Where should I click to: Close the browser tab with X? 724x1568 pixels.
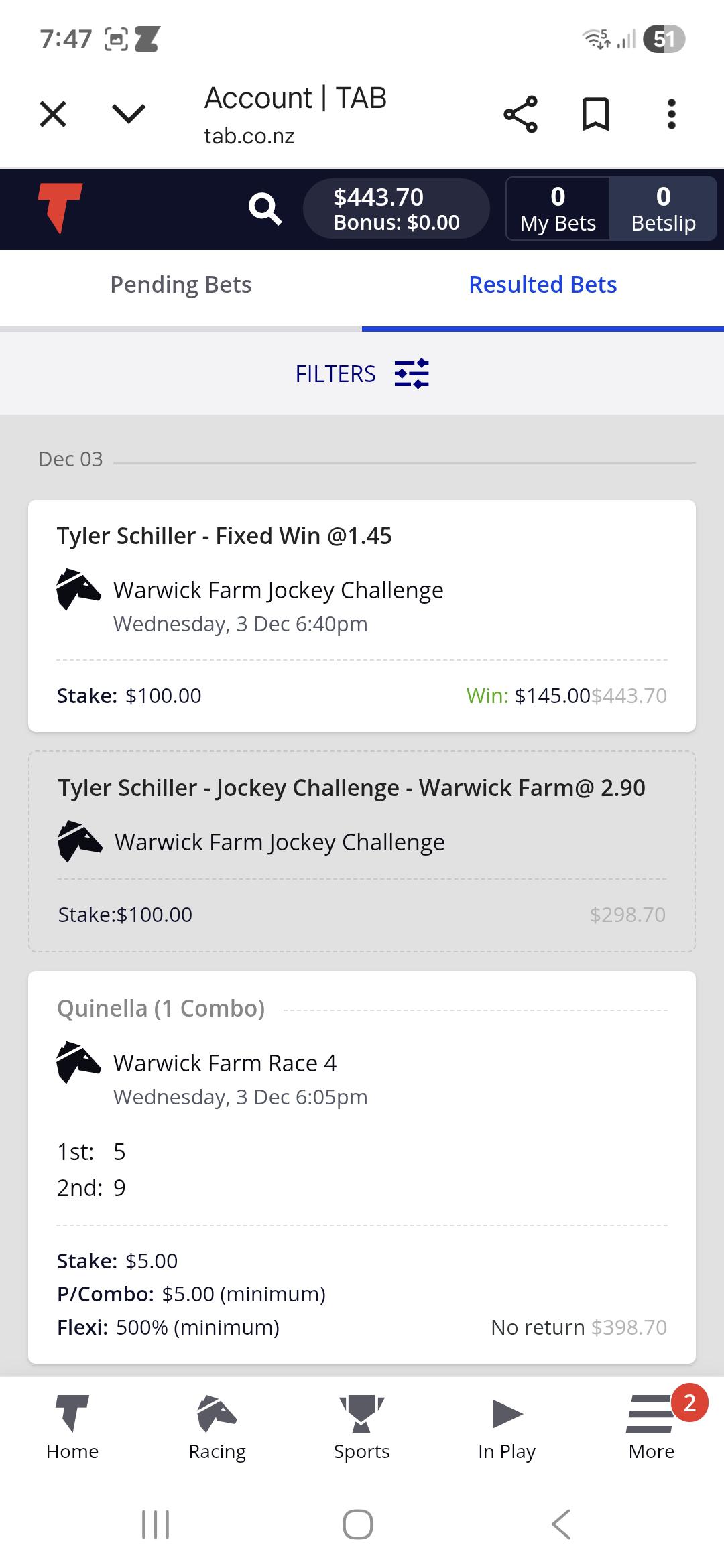coord(53,114)
